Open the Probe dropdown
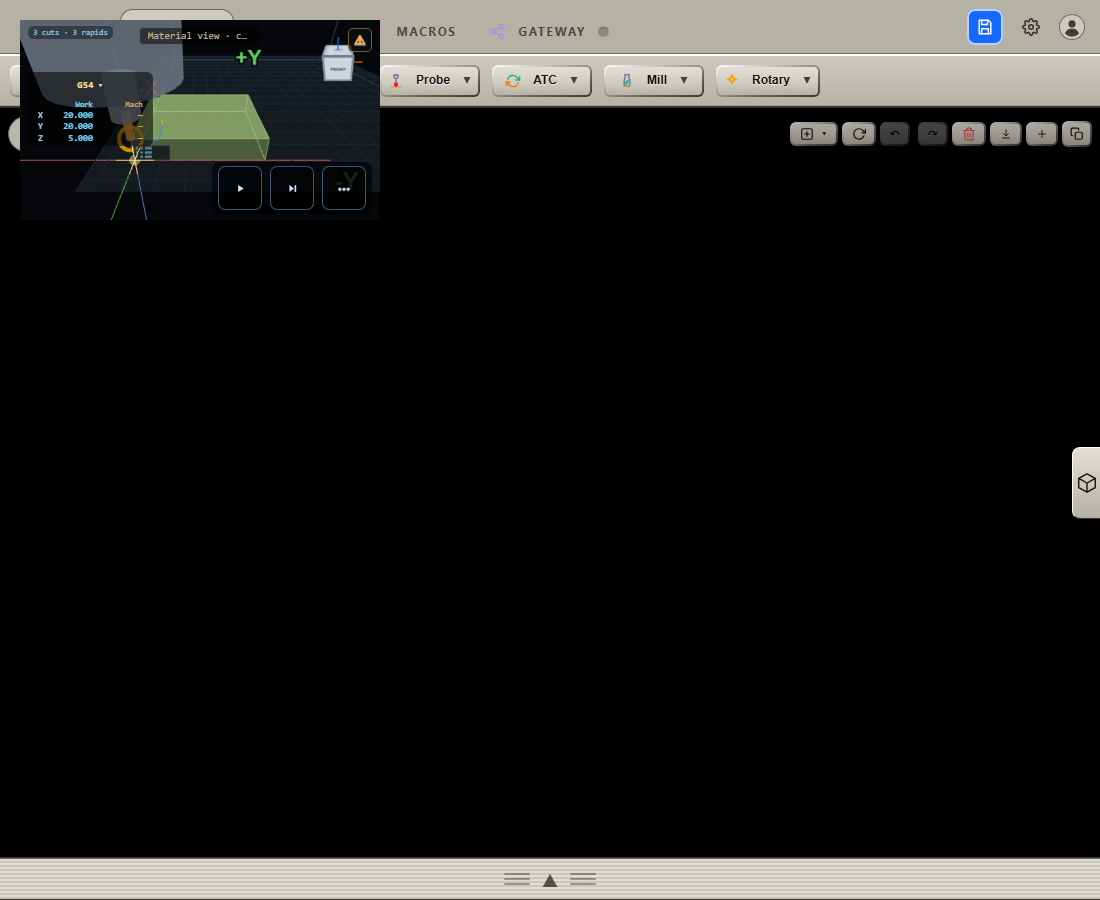1100x900 pixels. point(430,81)
